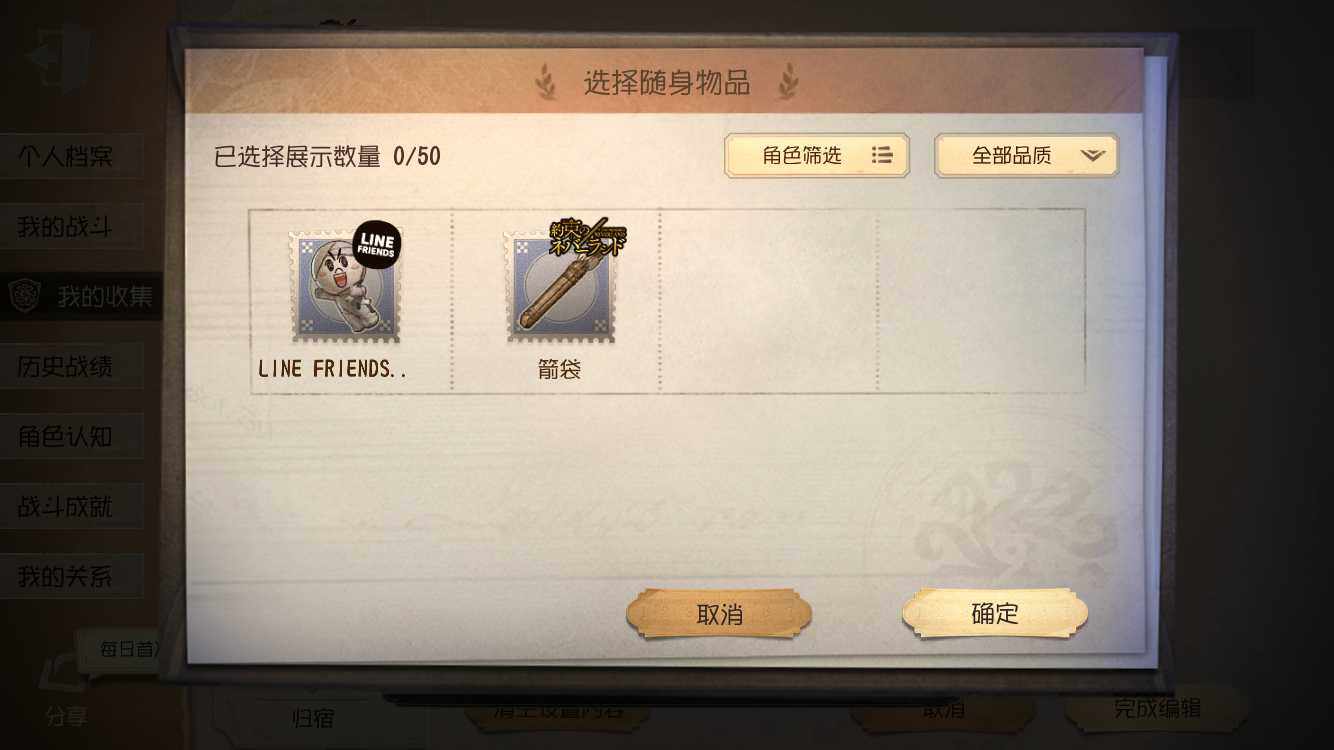
Task: Click the Promised Neverland logo badge
Action: pos(588,239)
